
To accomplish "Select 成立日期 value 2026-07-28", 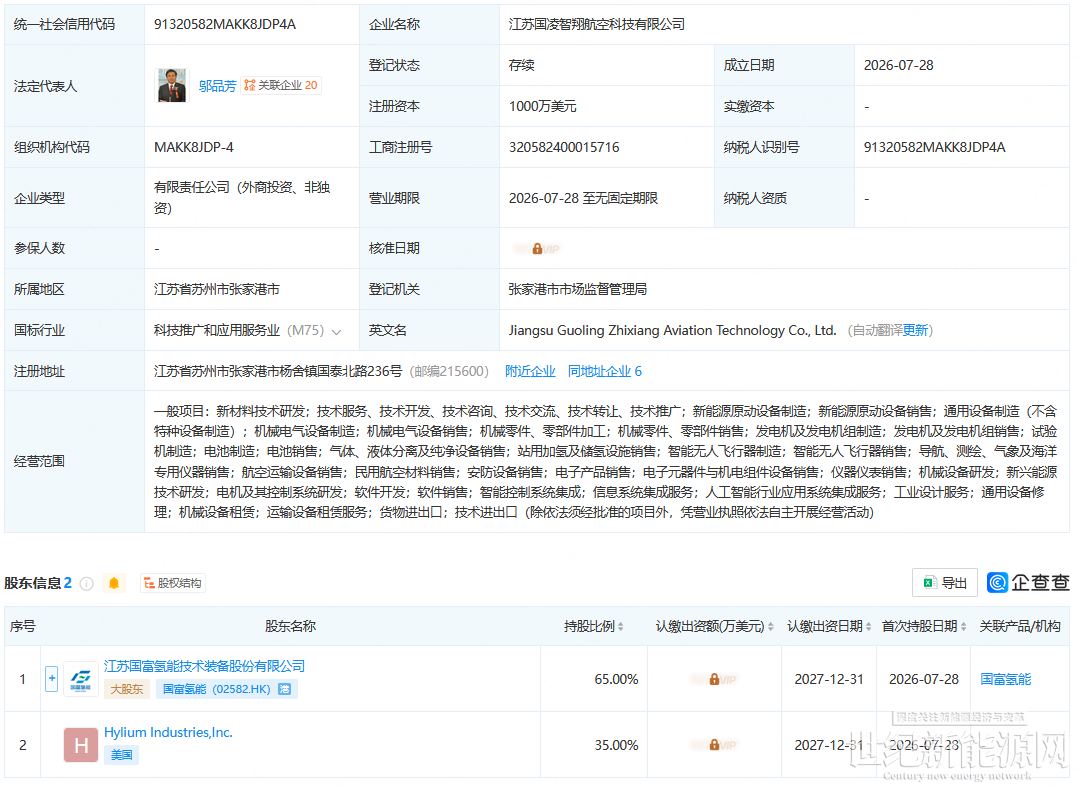I will [x=898, y=65].
